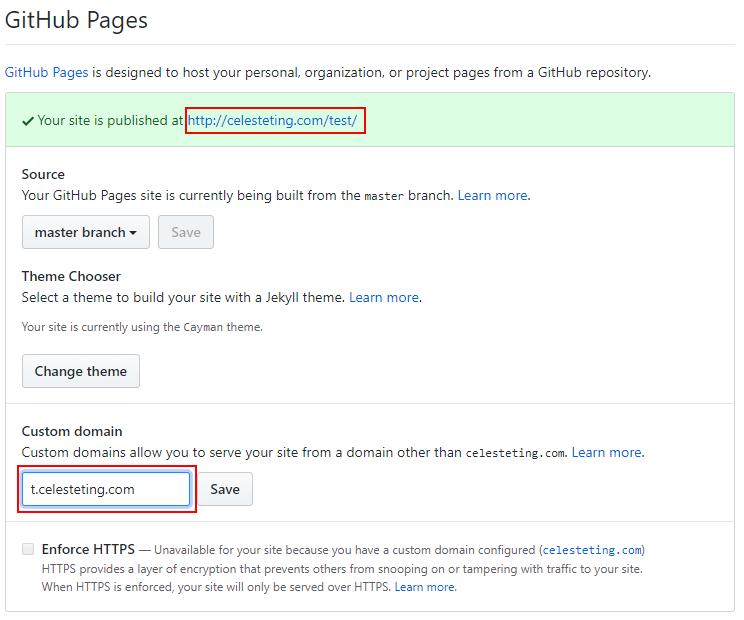Click the 'GitHub Pages' page heading
744x620 pixels.
pyautogui.click(x=76, y=20)
